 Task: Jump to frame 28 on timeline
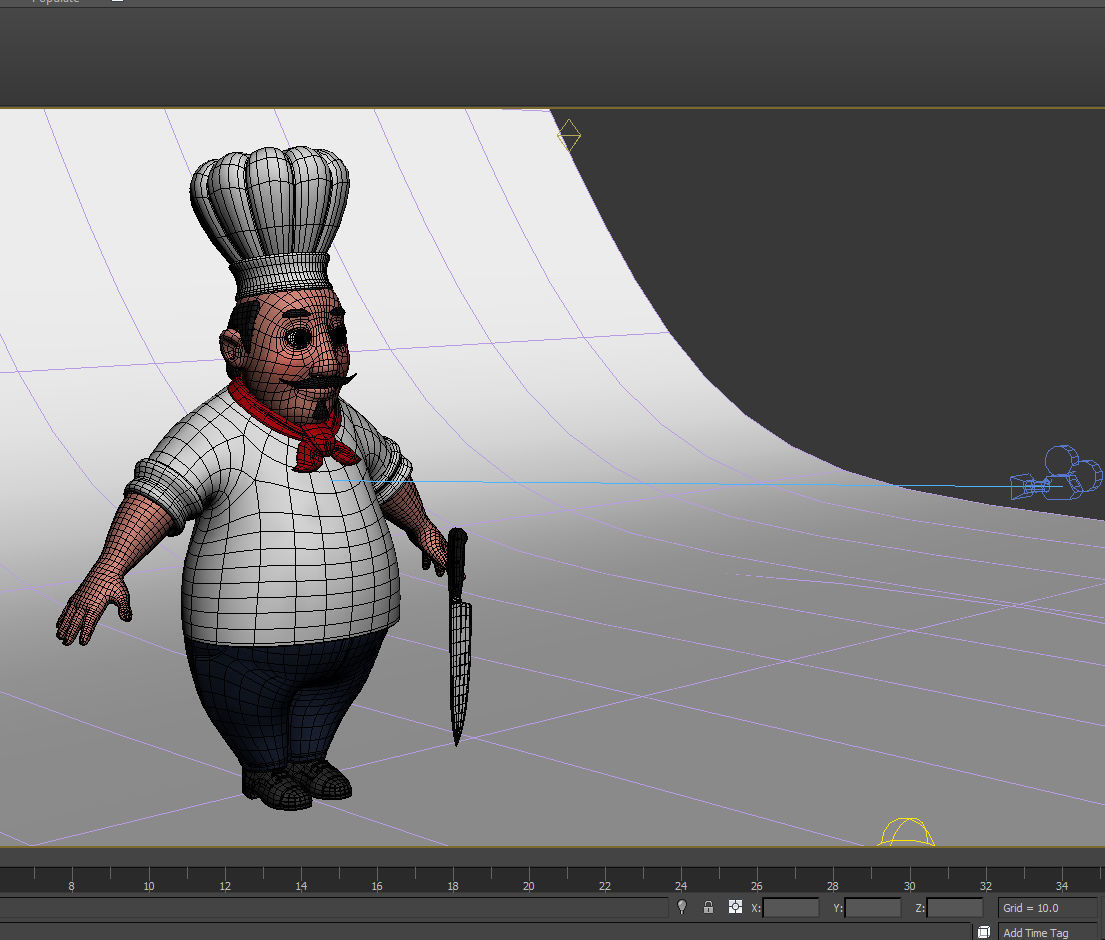pyautogui.click(x=833, y=886)
